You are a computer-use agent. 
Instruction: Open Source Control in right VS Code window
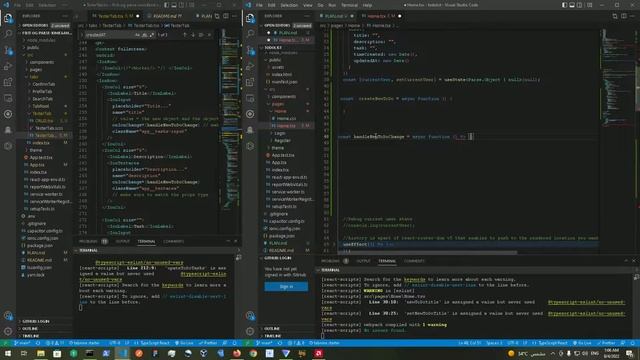pyautogui.click(x=250, y=50)
